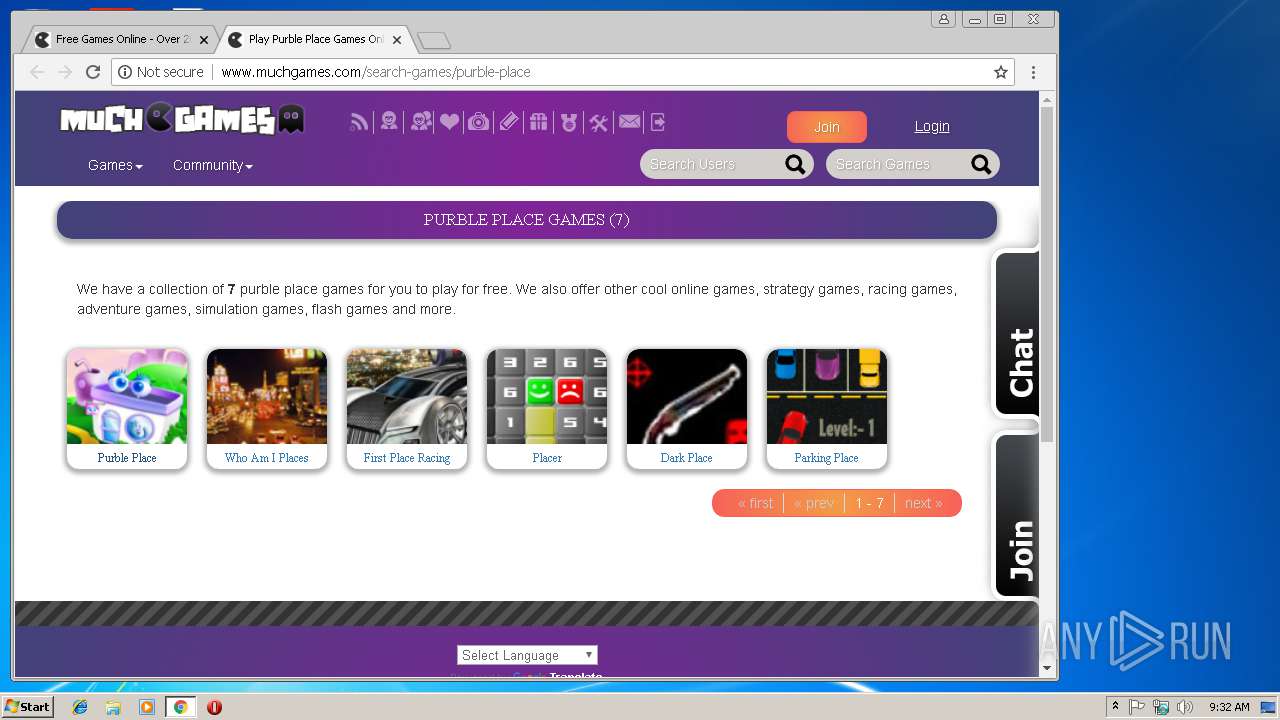Expand the Games dropdown menu
Viewport: 1280px width, 720px height.
click(x=115, y=165)
